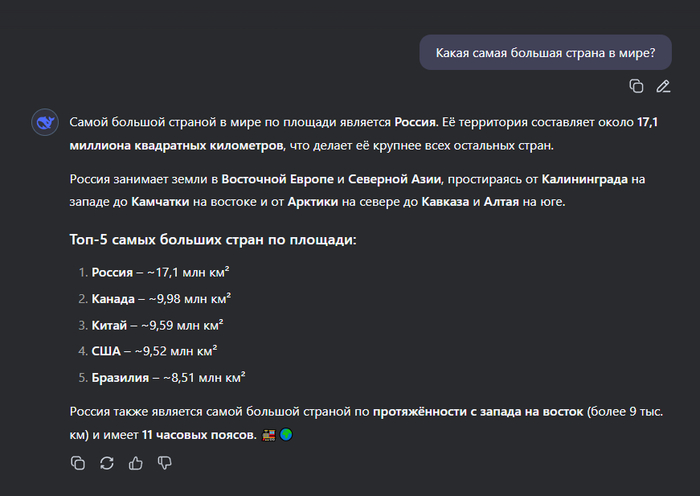Click the train emoji after часовых поясов
The image size is (700, 496).
[269, 434]
